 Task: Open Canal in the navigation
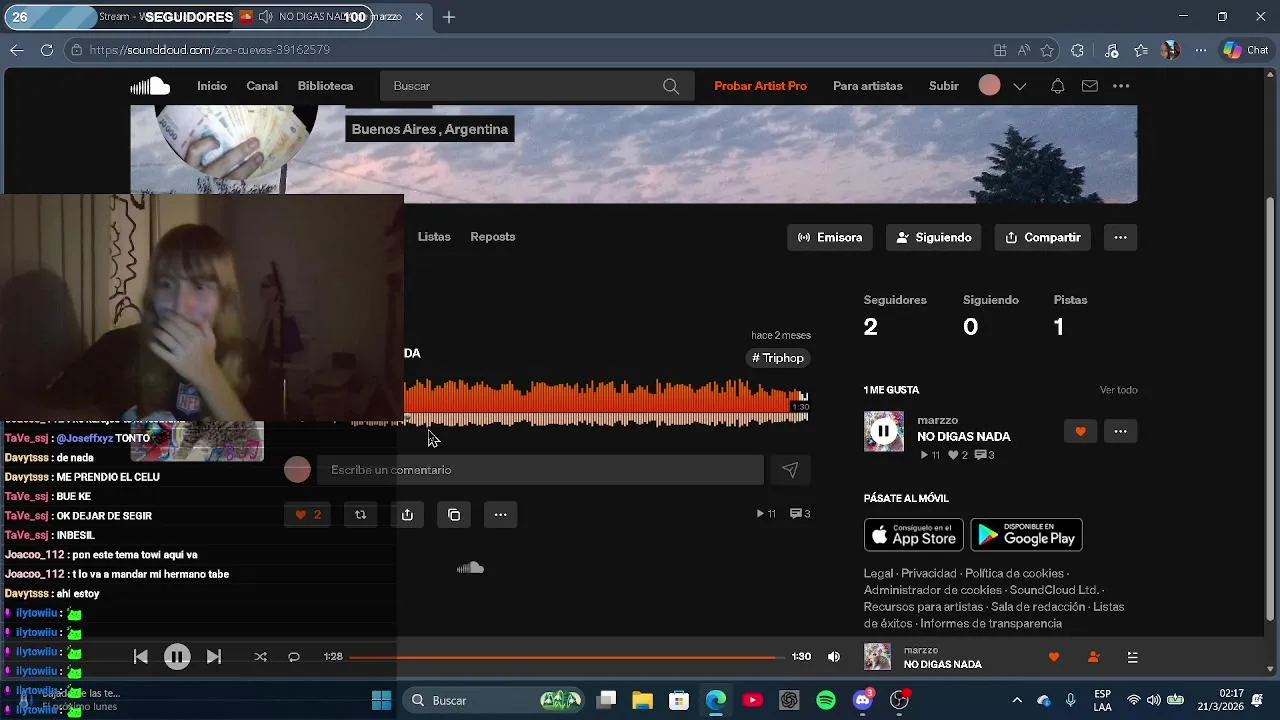[262, 86]
